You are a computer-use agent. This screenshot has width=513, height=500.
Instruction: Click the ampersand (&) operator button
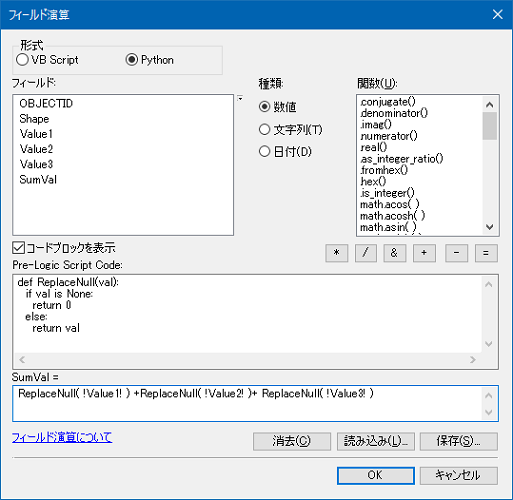[x=395, y=253]
